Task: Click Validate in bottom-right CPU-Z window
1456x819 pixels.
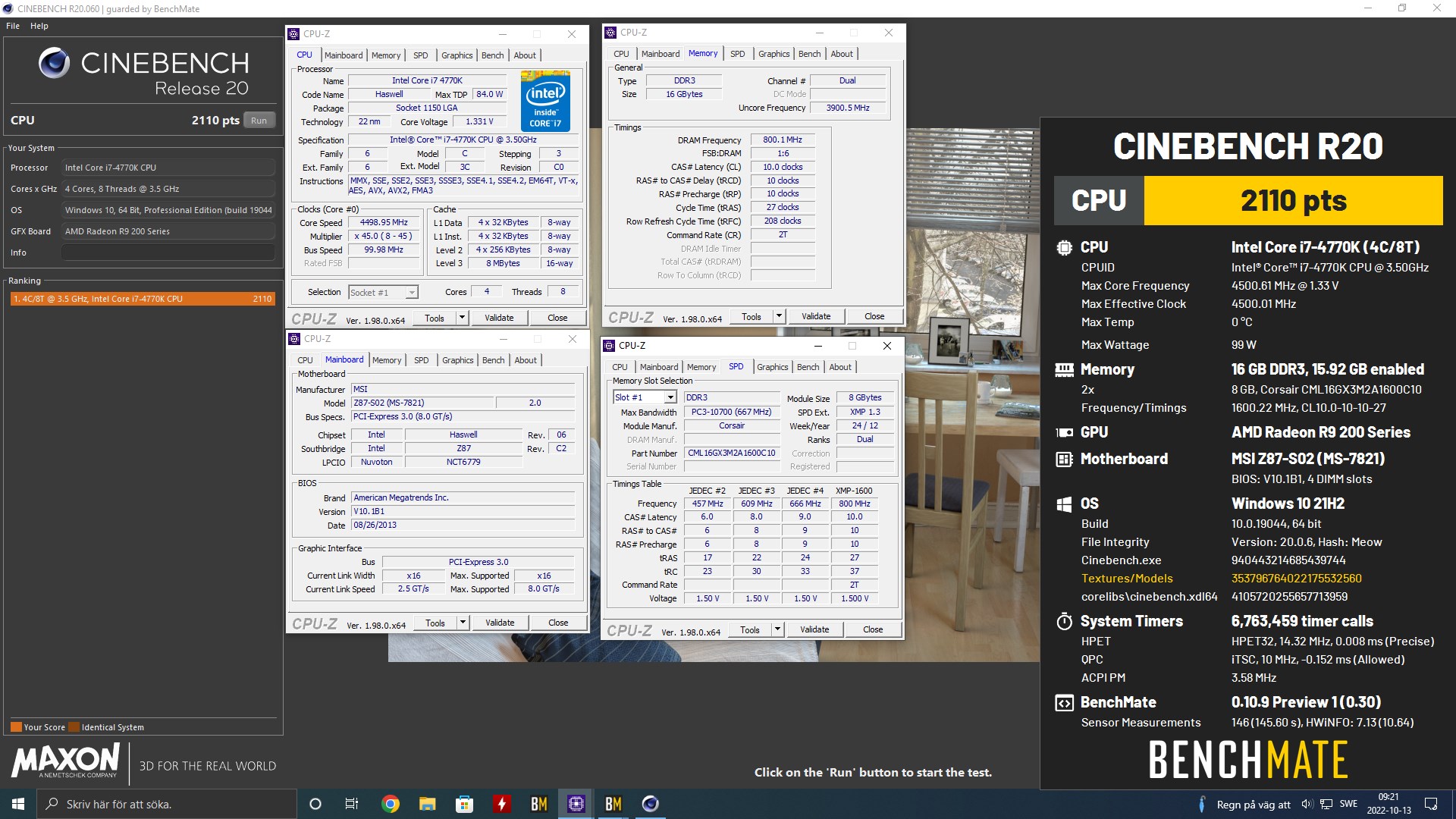Action: [x=814, y=629]
